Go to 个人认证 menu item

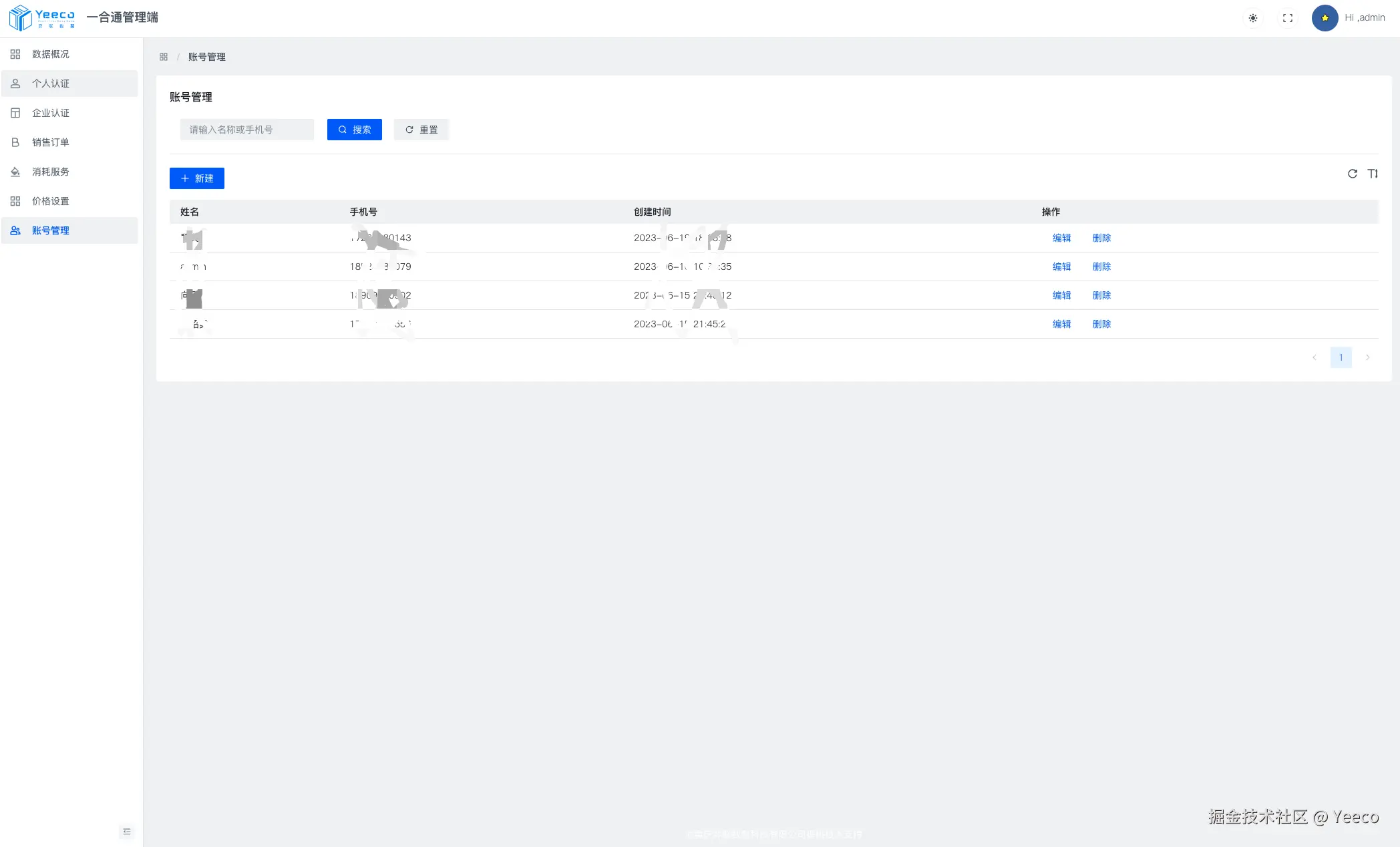coord(51,83)
